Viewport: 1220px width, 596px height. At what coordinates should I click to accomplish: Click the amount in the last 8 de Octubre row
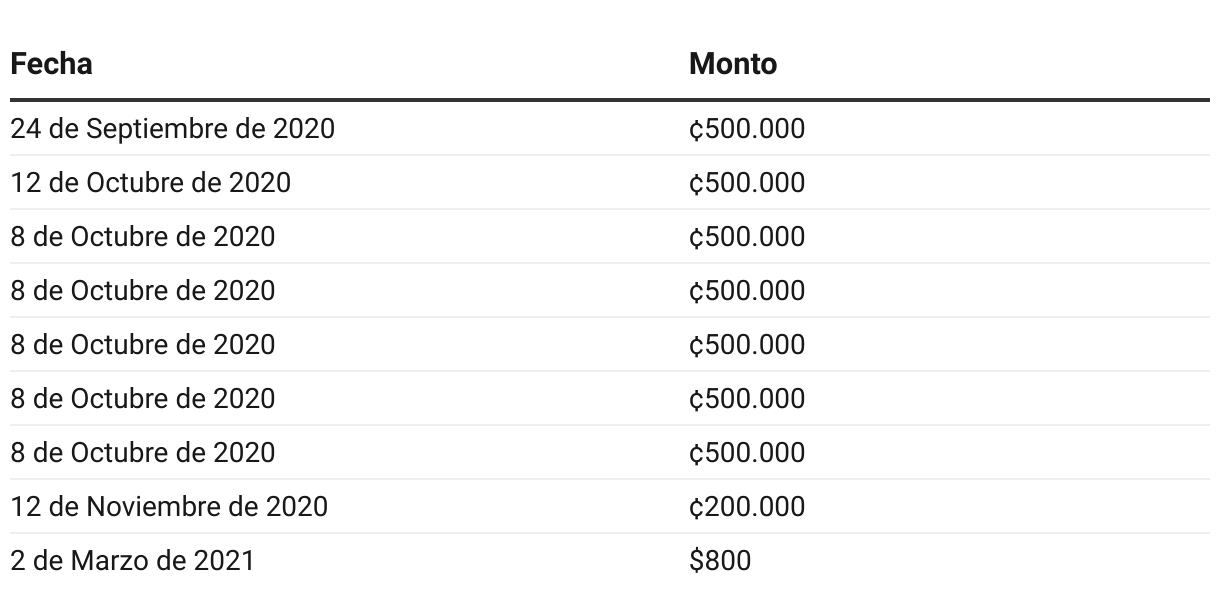(746, 453)
